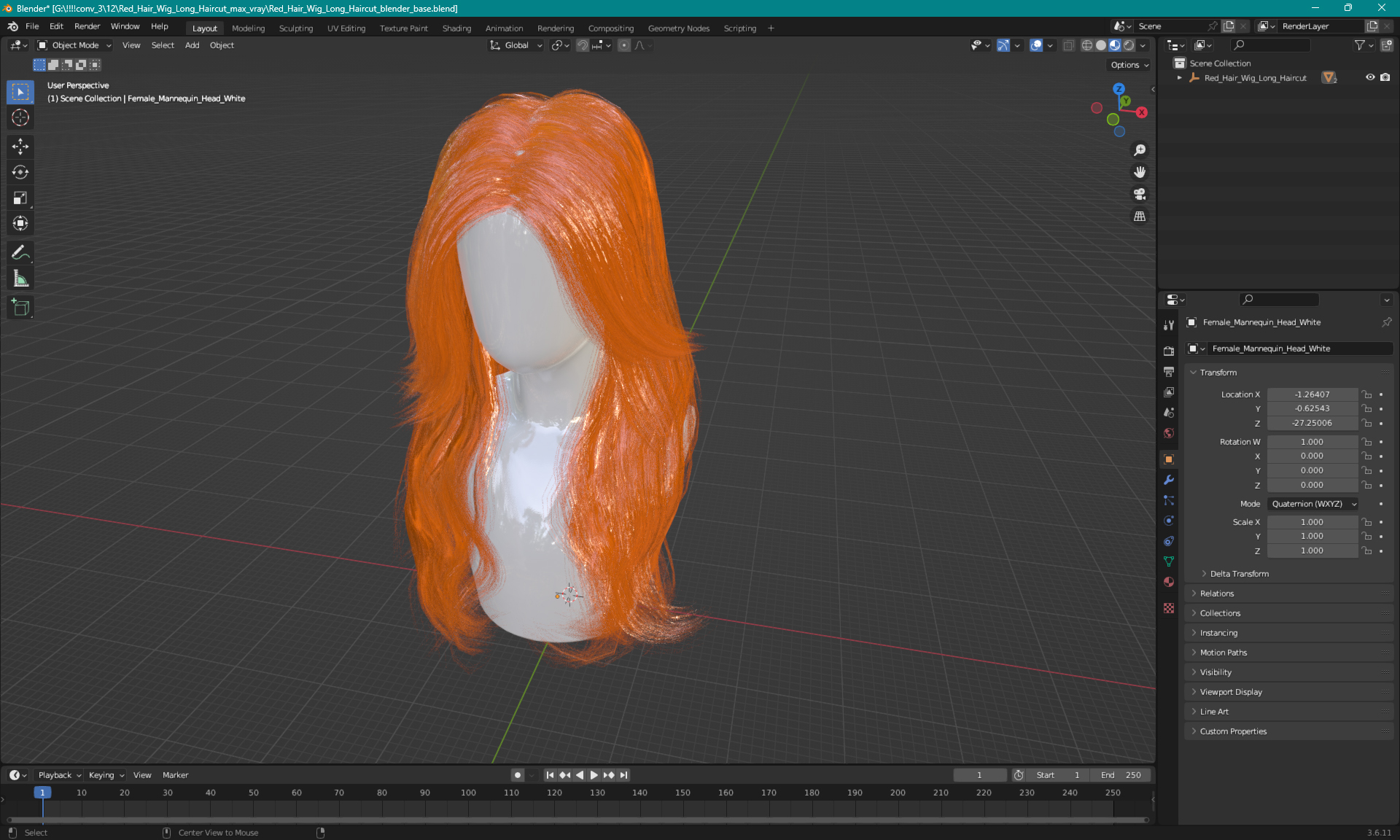Activate the Move tool
The width and height of the screenshot is (1400, 840).
(x=20, y=147)
